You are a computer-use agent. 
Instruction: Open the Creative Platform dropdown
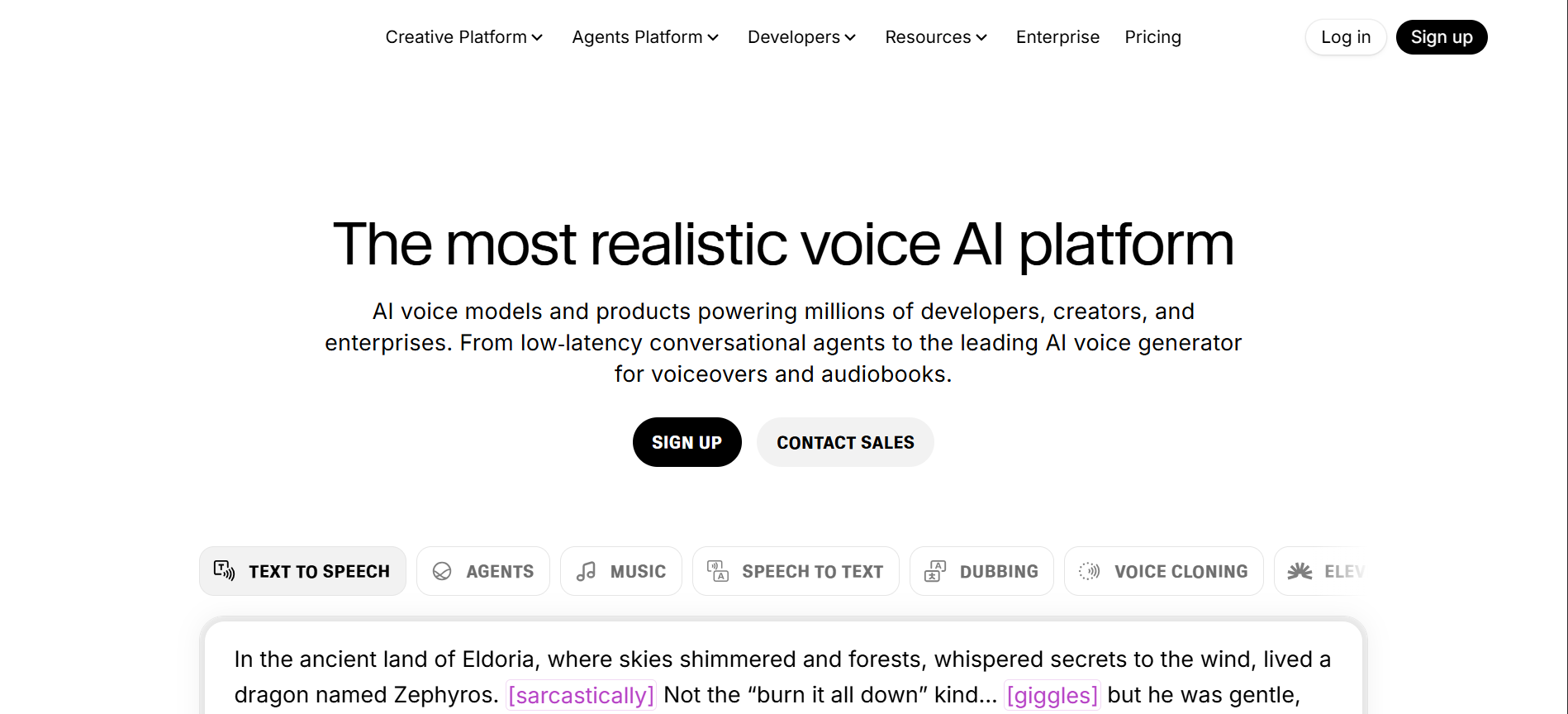coord(463,37)
